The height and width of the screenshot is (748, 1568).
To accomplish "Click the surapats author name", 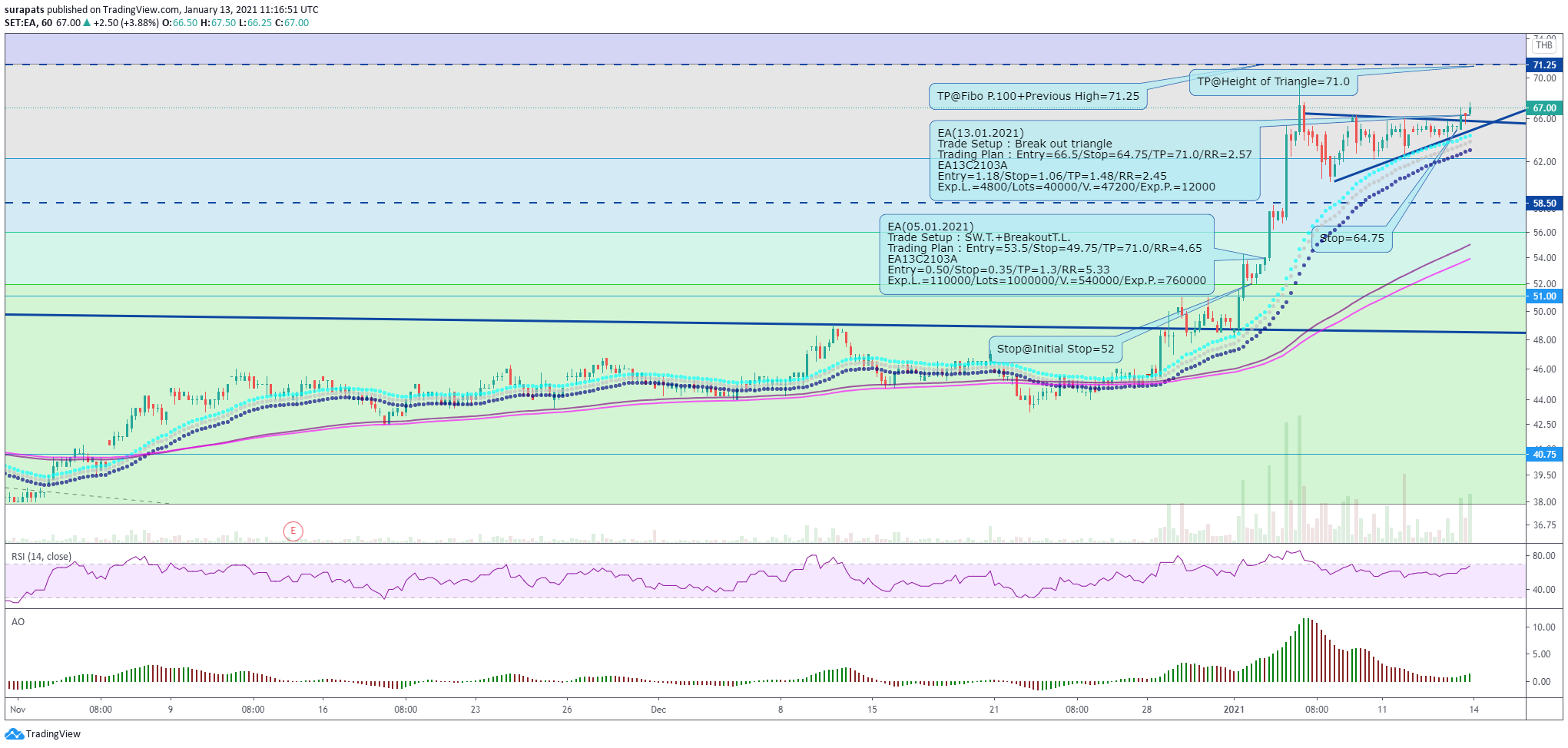I will click(x=25, y=10).
